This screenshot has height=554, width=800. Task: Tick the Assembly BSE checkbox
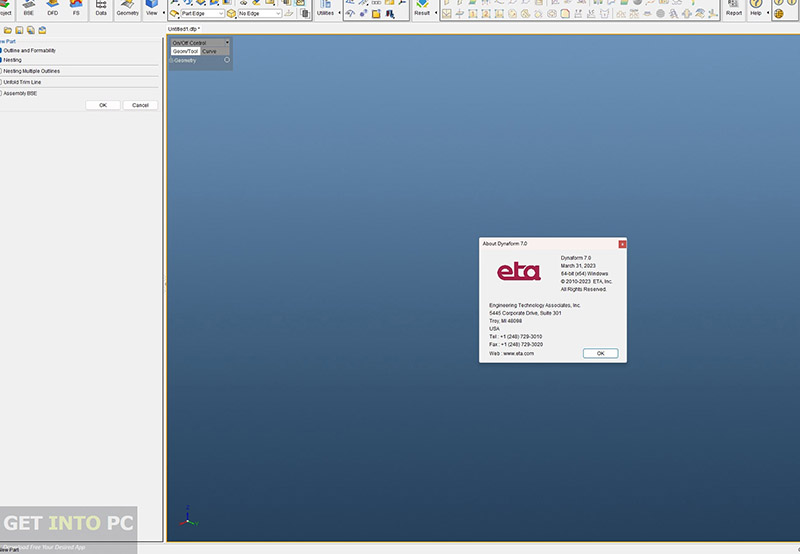(x=1, y=93)
